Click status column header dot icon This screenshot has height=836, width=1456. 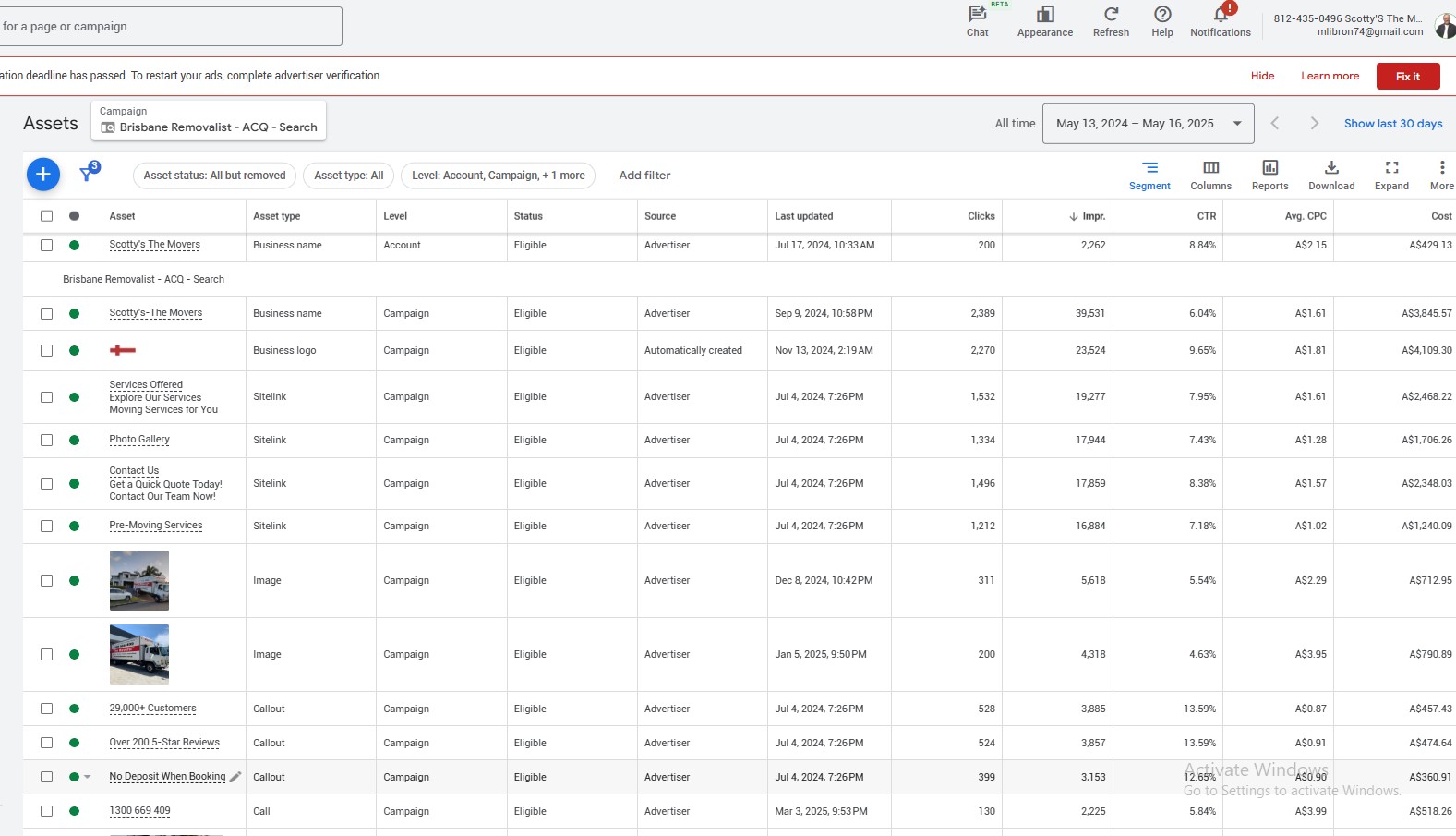[75, 216]
